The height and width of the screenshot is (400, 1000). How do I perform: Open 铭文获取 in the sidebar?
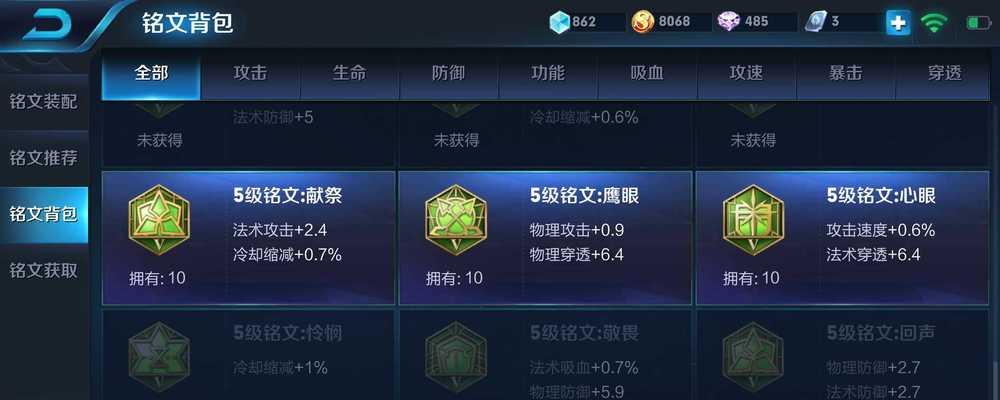pos(43,270)
